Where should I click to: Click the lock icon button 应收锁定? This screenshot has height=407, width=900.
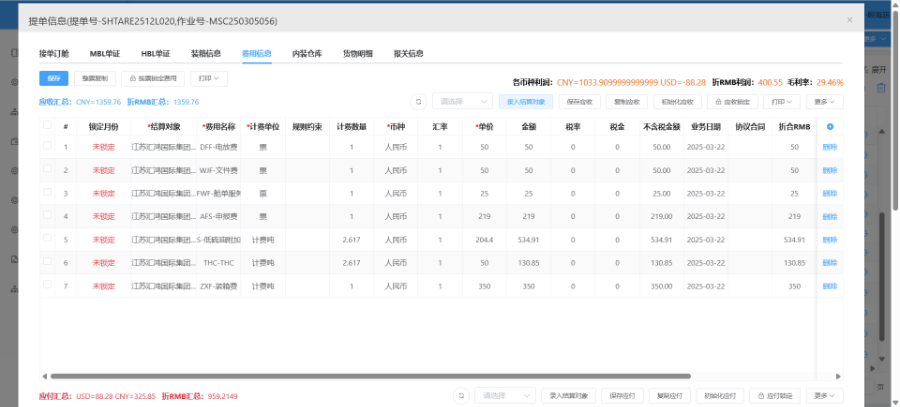(732, 102)
